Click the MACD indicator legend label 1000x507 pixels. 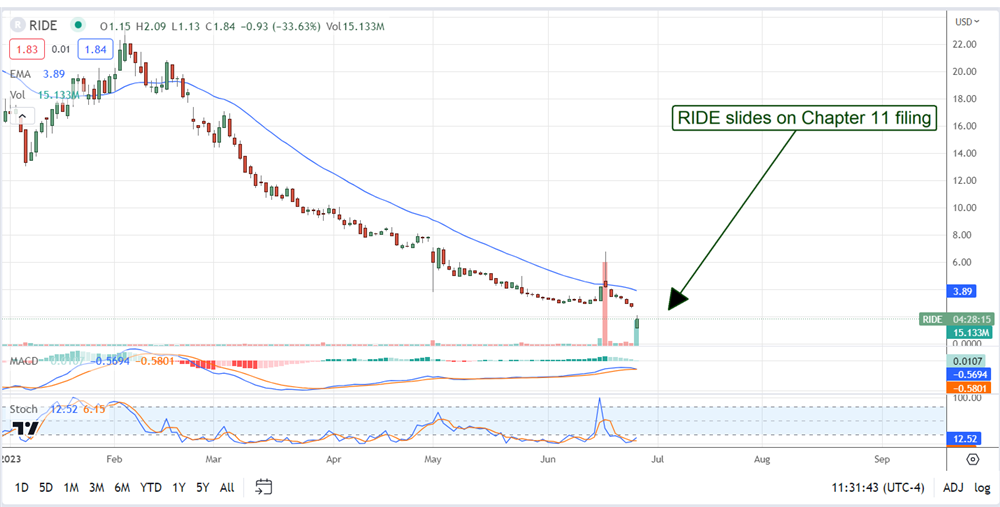click(x=24, y=361)
